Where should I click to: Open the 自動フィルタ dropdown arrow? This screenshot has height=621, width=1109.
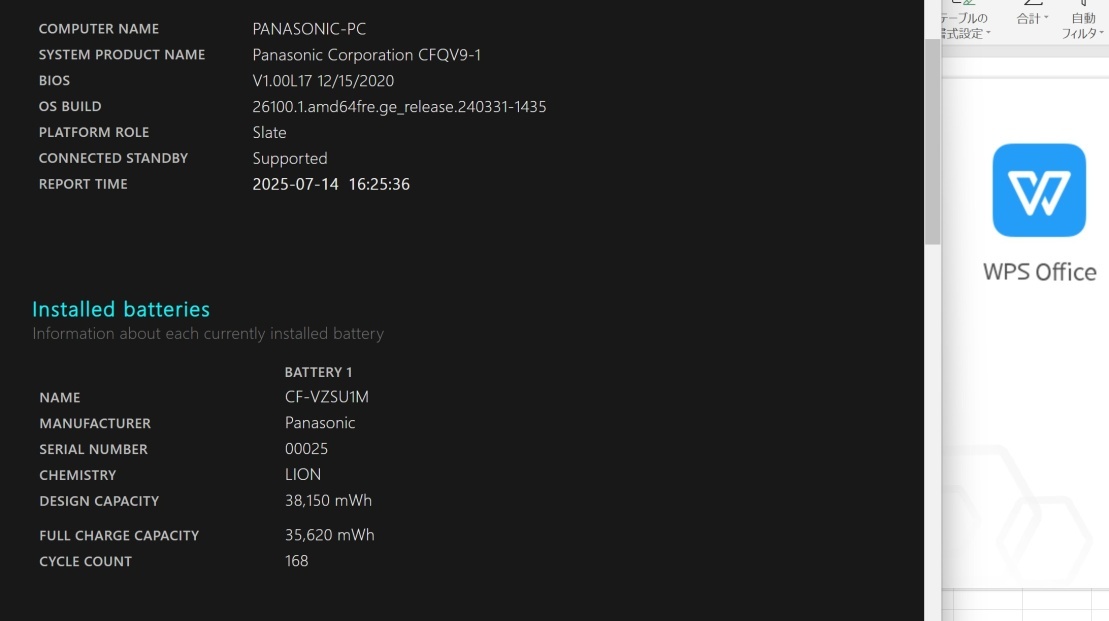pos(1101,33)
